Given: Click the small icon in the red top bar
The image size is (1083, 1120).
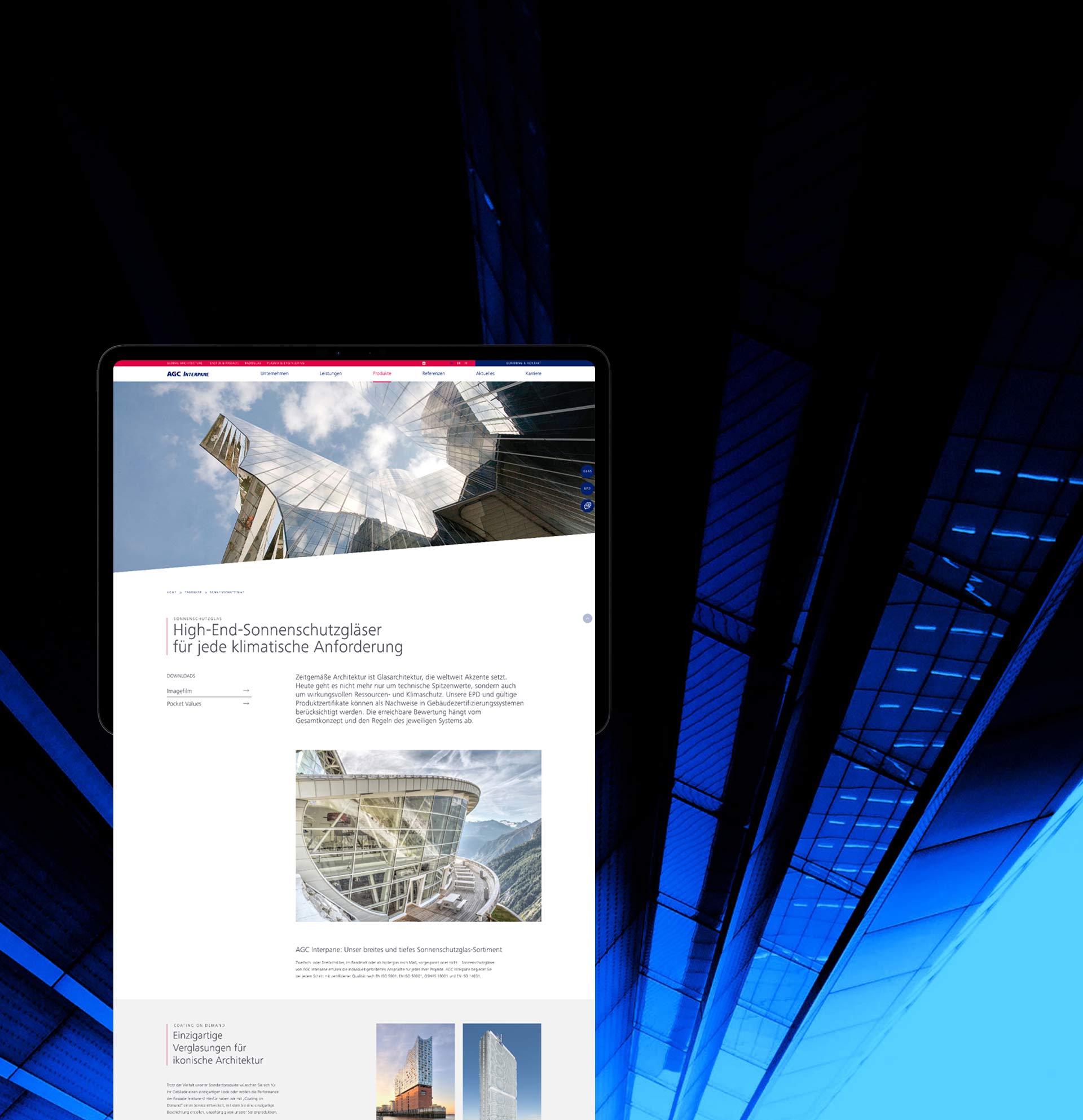Looking at the screenshot, I should [x=424, y=363].
